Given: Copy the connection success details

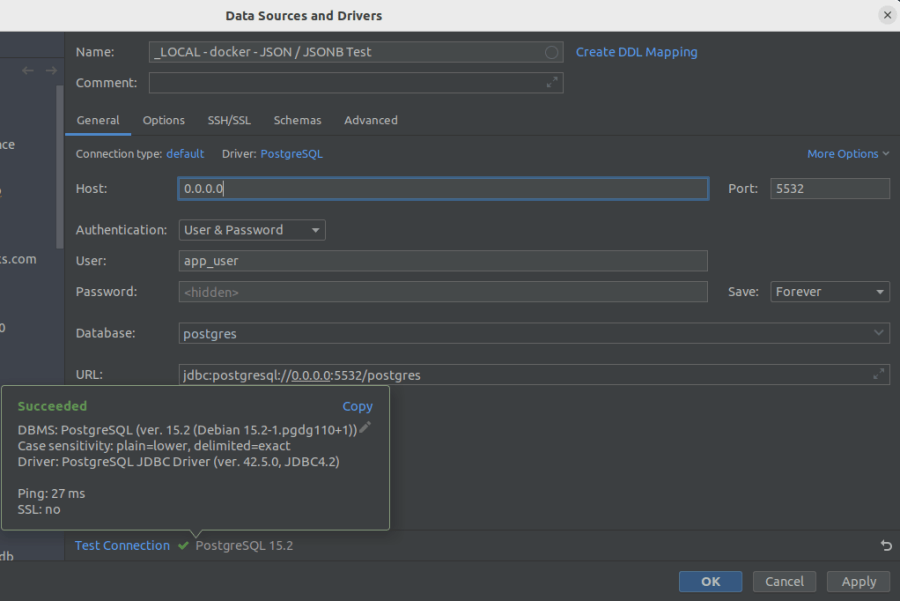Looking at the screenshot, I should 357,406.
